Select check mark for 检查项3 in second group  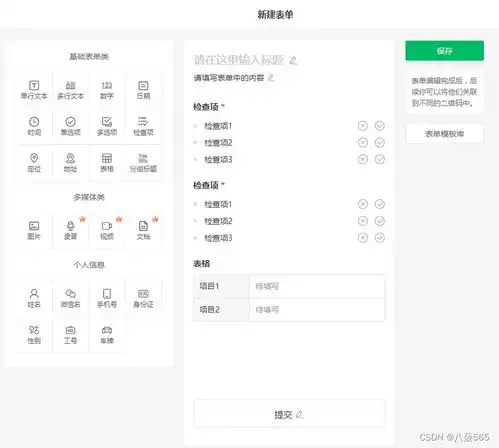pyautogui.click(x=380, y=238)
